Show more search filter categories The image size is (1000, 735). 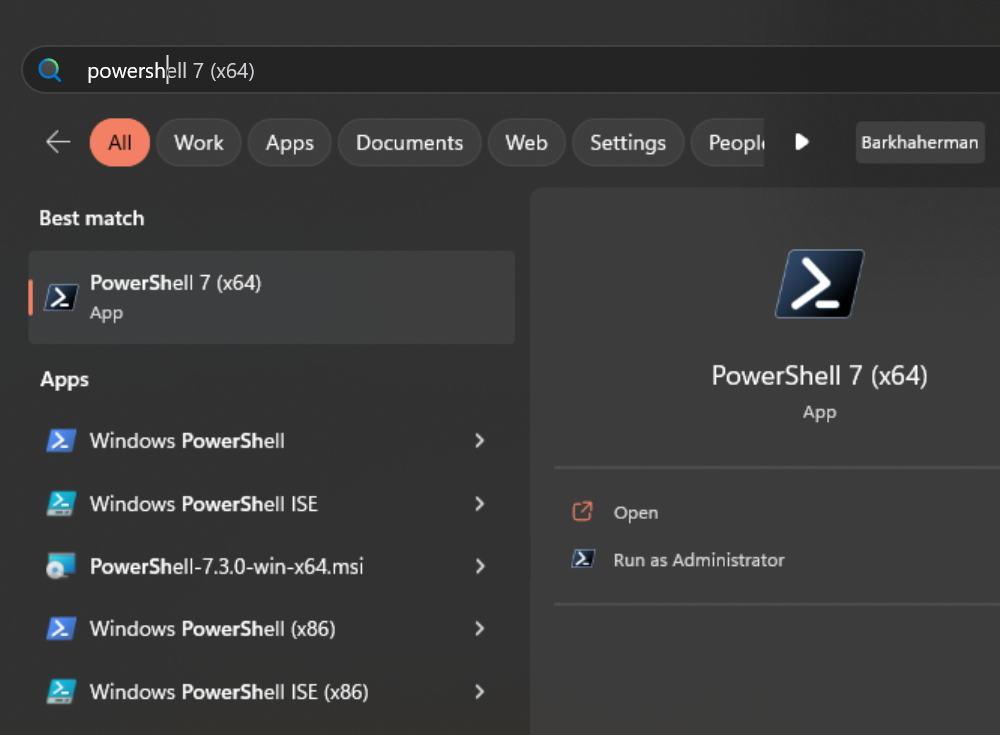tap(802, 142)
